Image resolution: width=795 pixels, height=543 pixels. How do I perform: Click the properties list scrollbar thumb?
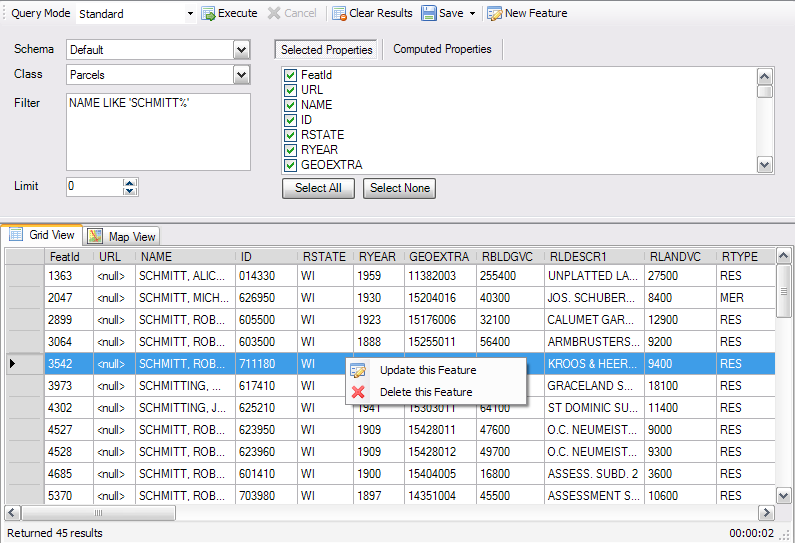click(765, 92)
